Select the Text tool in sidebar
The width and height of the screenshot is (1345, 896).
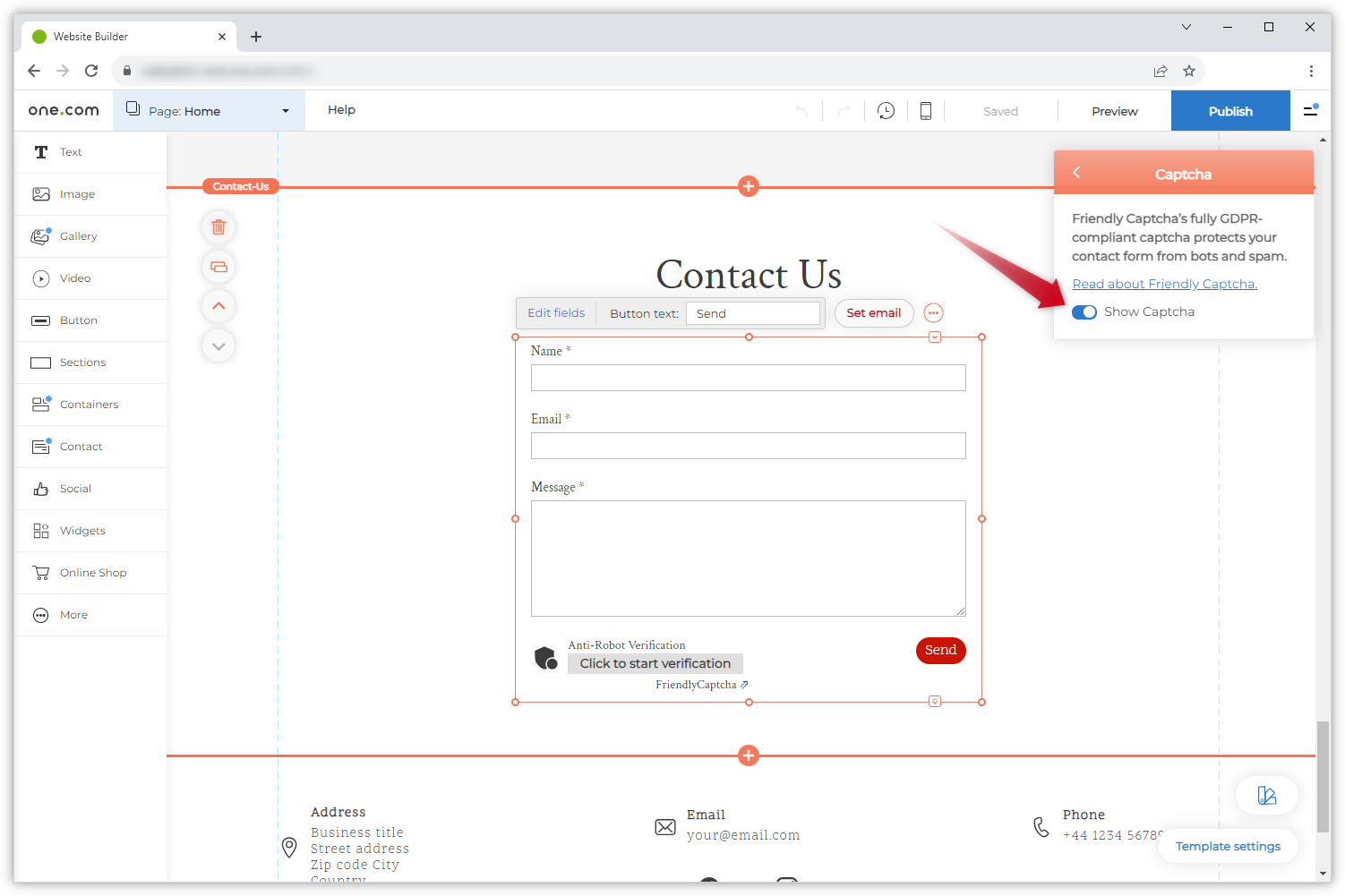(x=90, y=152)
